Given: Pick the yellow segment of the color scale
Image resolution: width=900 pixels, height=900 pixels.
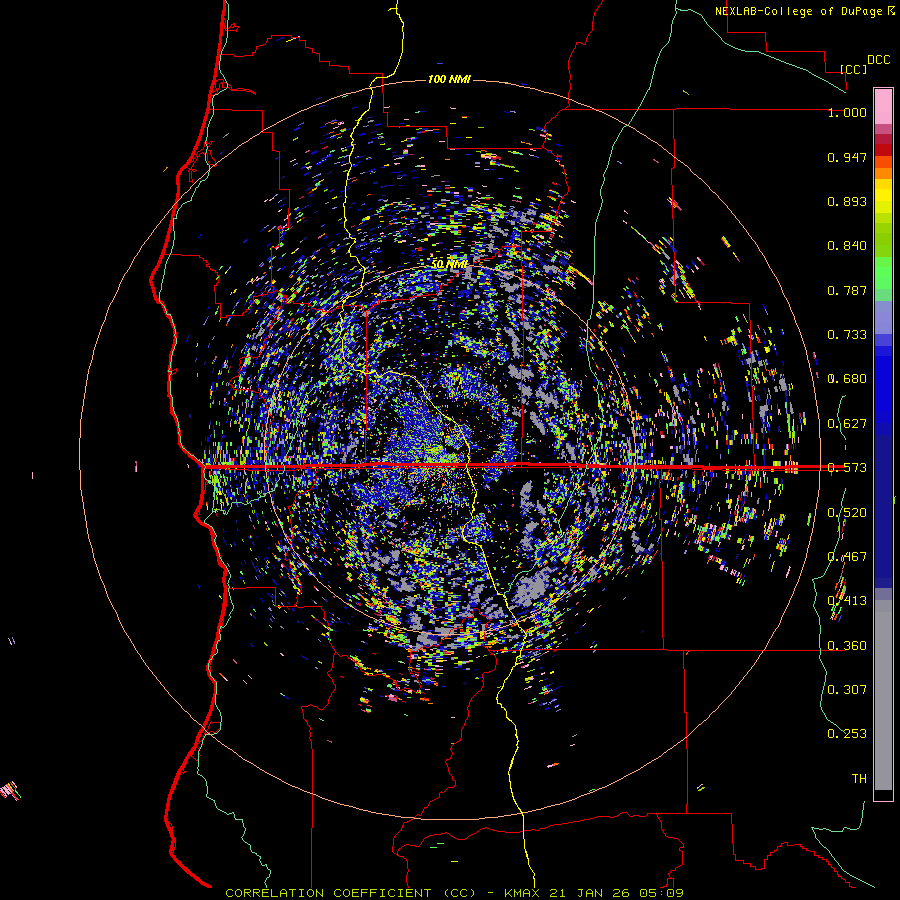Looking at the screenshot, I should point(883,196).
